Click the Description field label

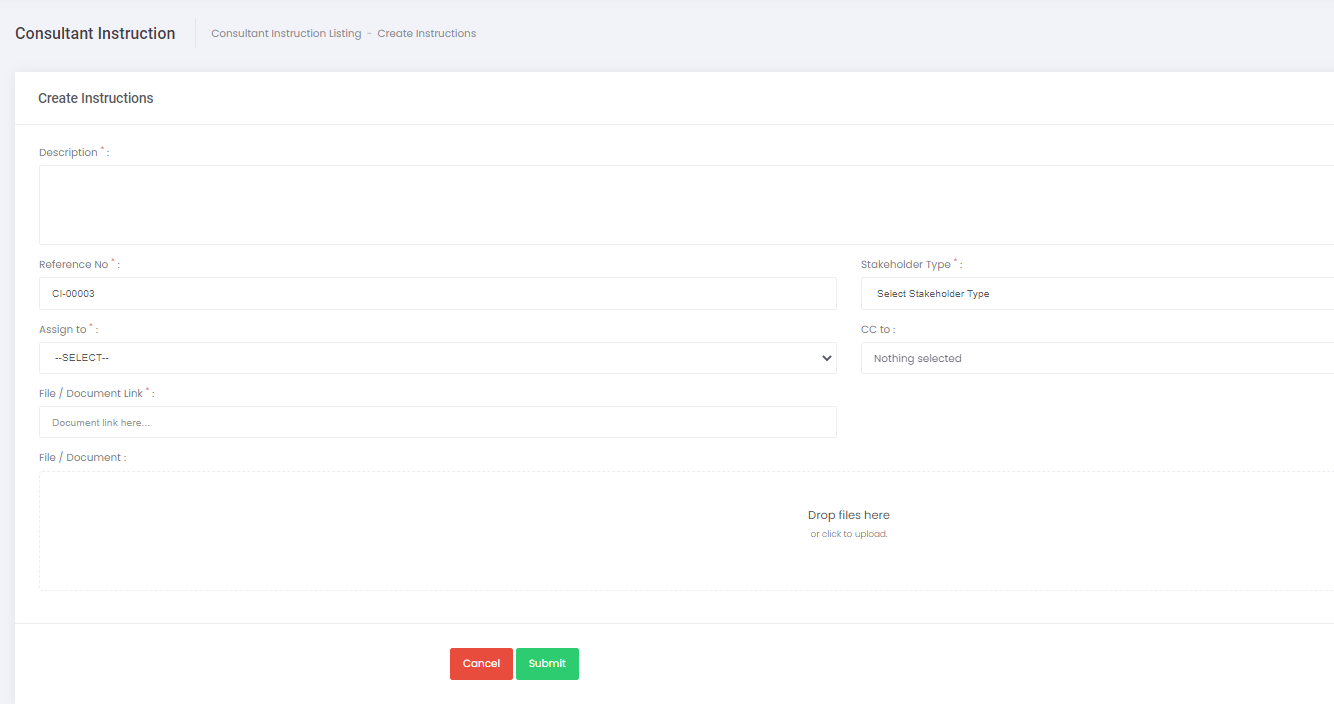pos(68,153)
